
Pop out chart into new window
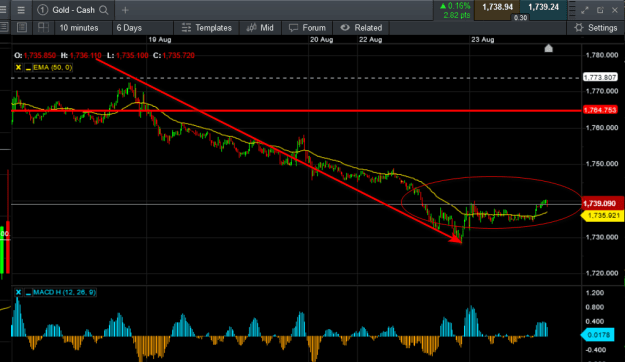coord(600,10)
